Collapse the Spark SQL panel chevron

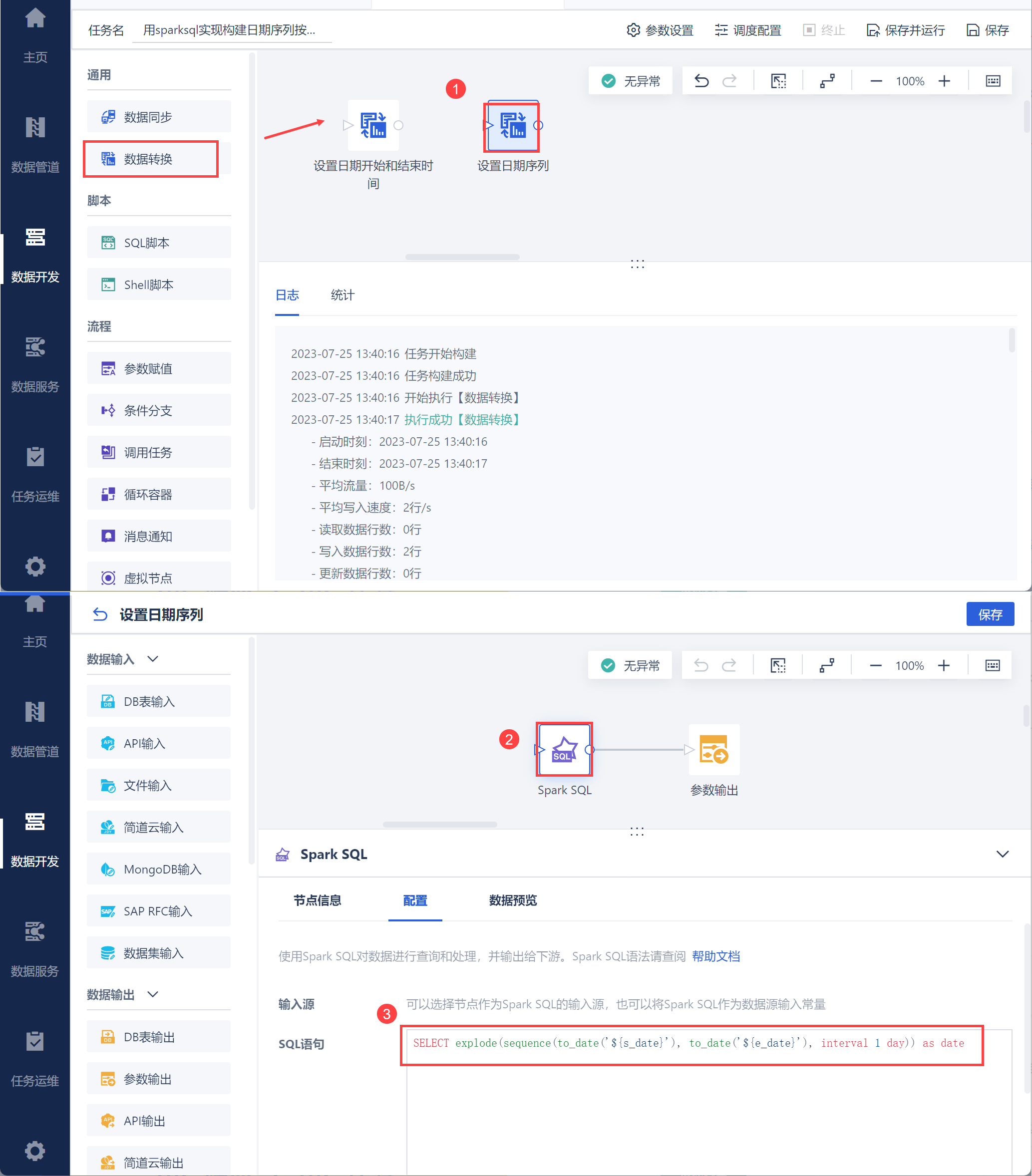pos(1002,854)
